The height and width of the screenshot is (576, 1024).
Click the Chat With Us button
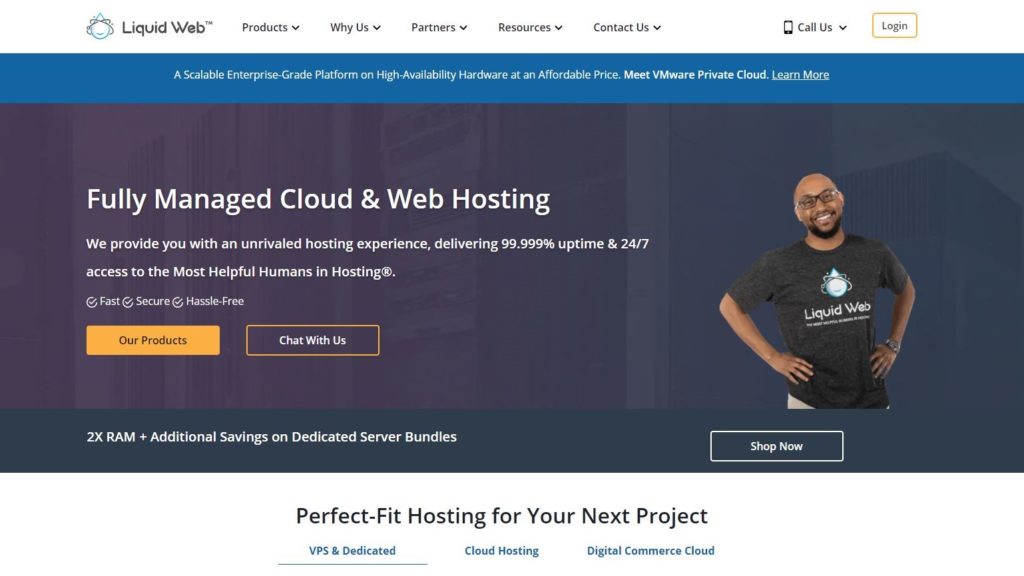pos(313,340)
